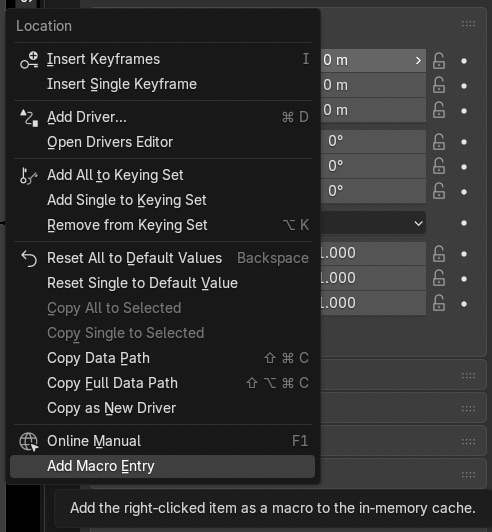Click the Reset All undo arrow icon

click(x=29, y=259)
